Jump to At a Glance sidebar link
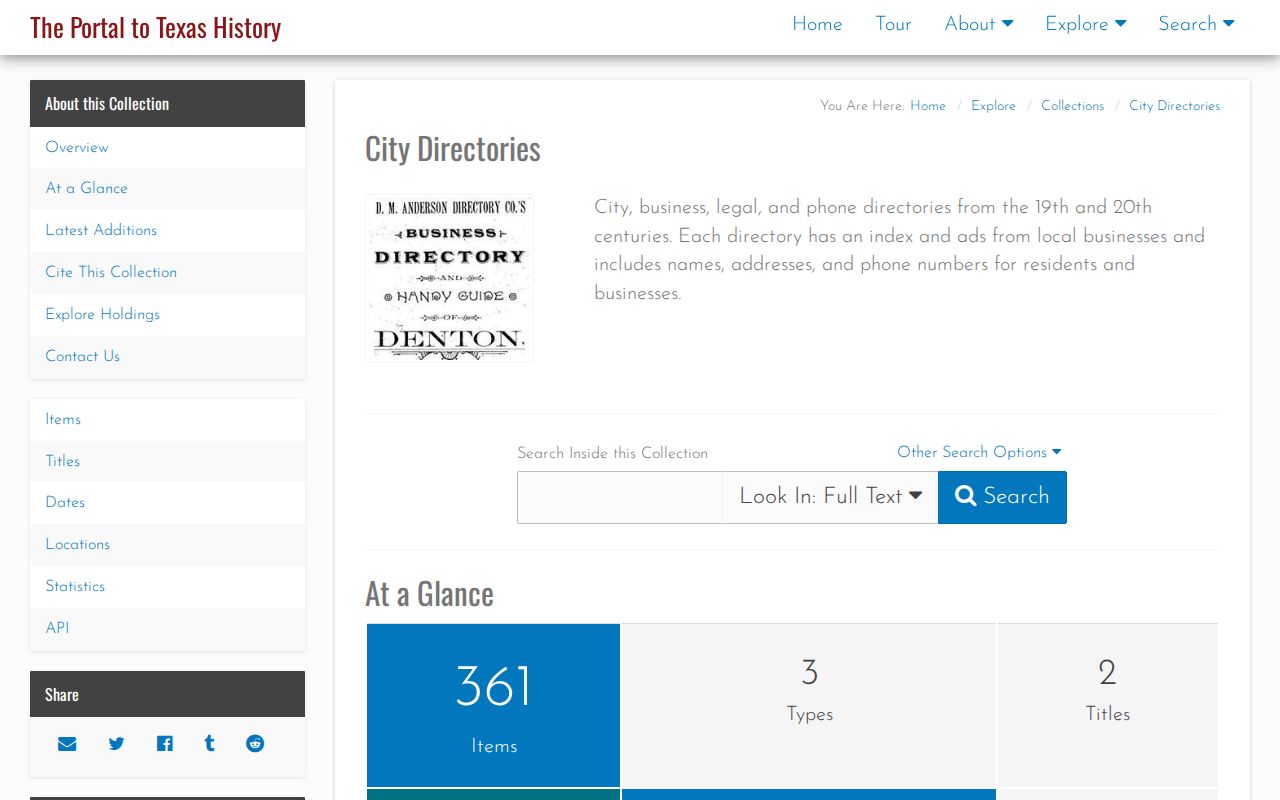The width and height of the screenshot is (1280, 800). pos(167,188)
